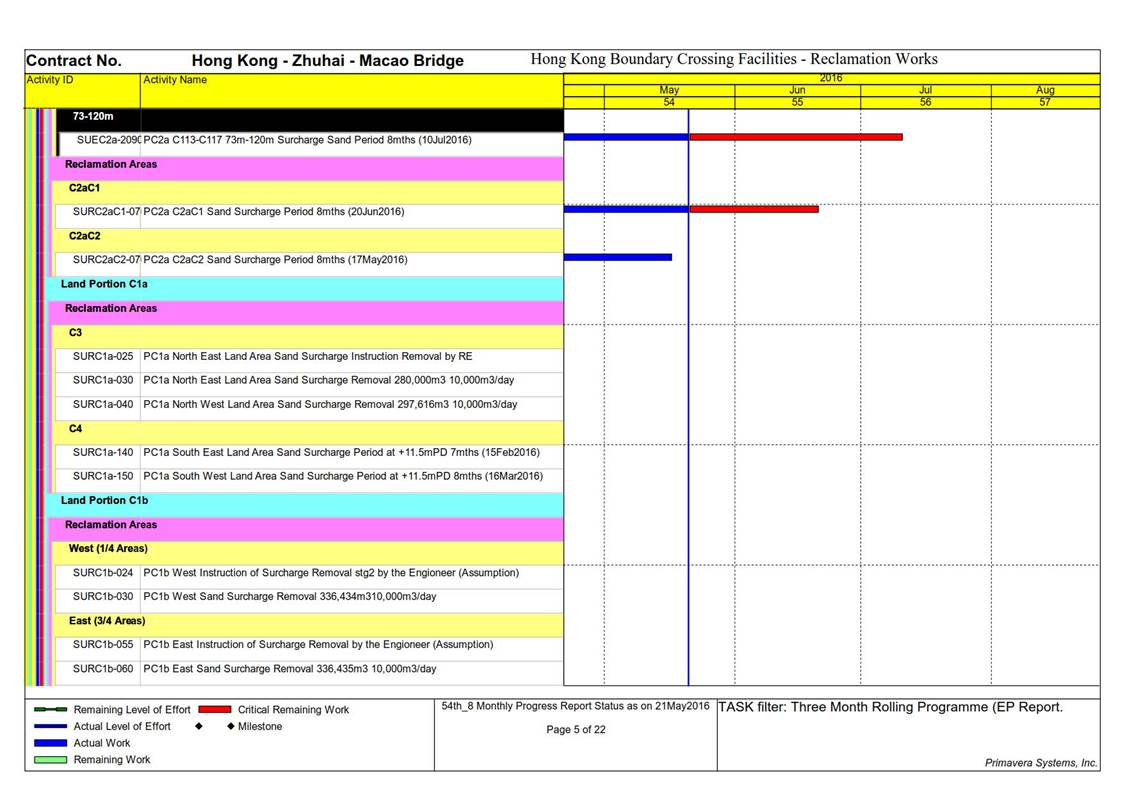Image resolution: width=1123 pixels, height=794 pixels.
Task: Select activity SURC1b-024 West Instruction of Surcharge Removal
Action: pyautogui.click(x=310, y=576)
